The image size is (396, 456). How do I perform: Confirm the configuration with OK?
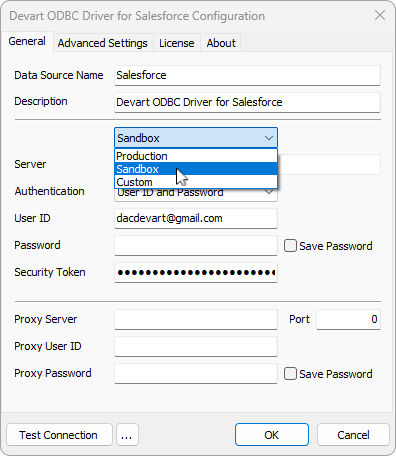click(272, 435)
